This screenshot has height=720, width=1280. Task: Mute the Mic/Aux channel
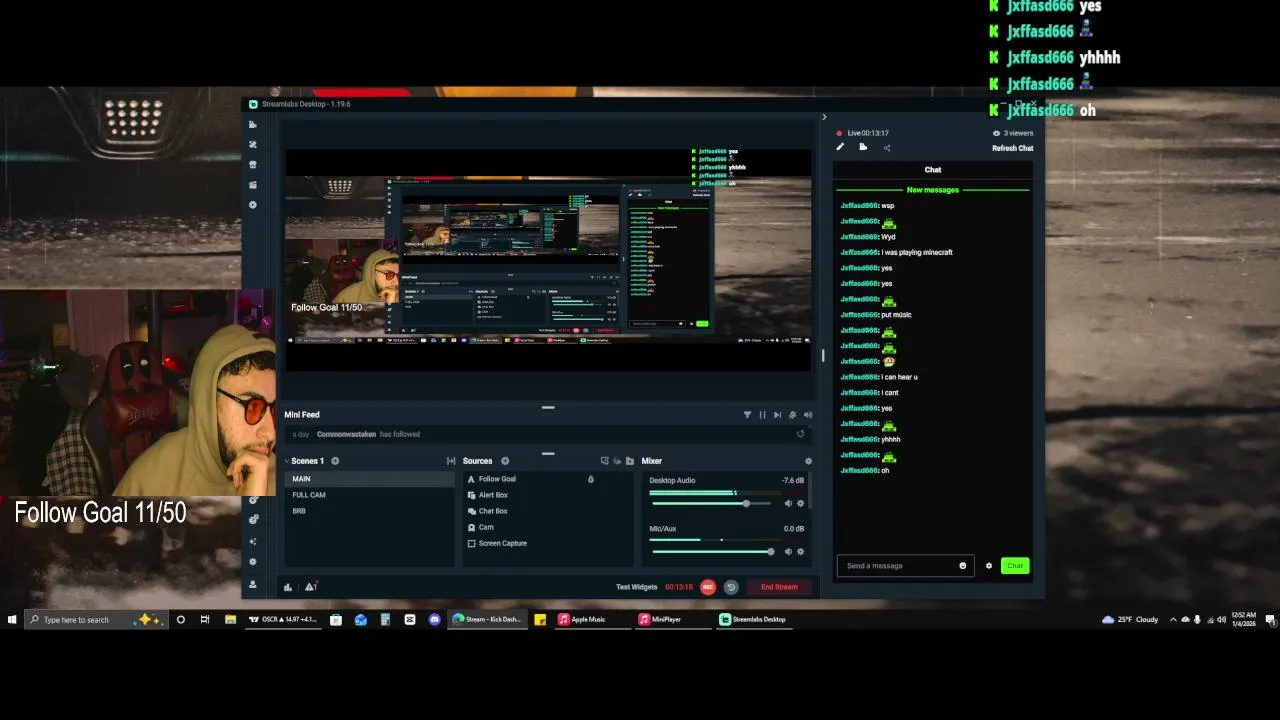tap(788, 551)
